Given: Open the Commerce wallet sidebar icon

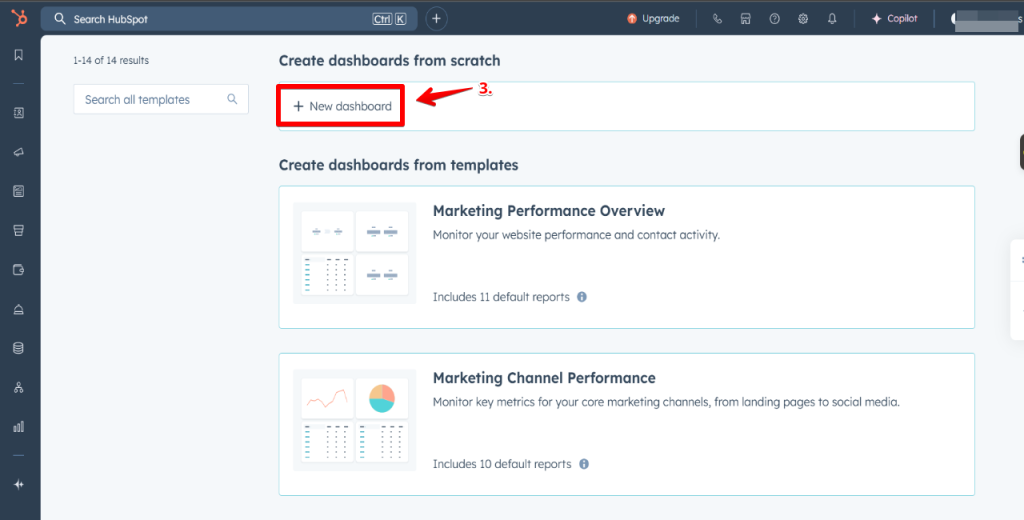Looking at the screenshot, I should [x=18, y=270].
